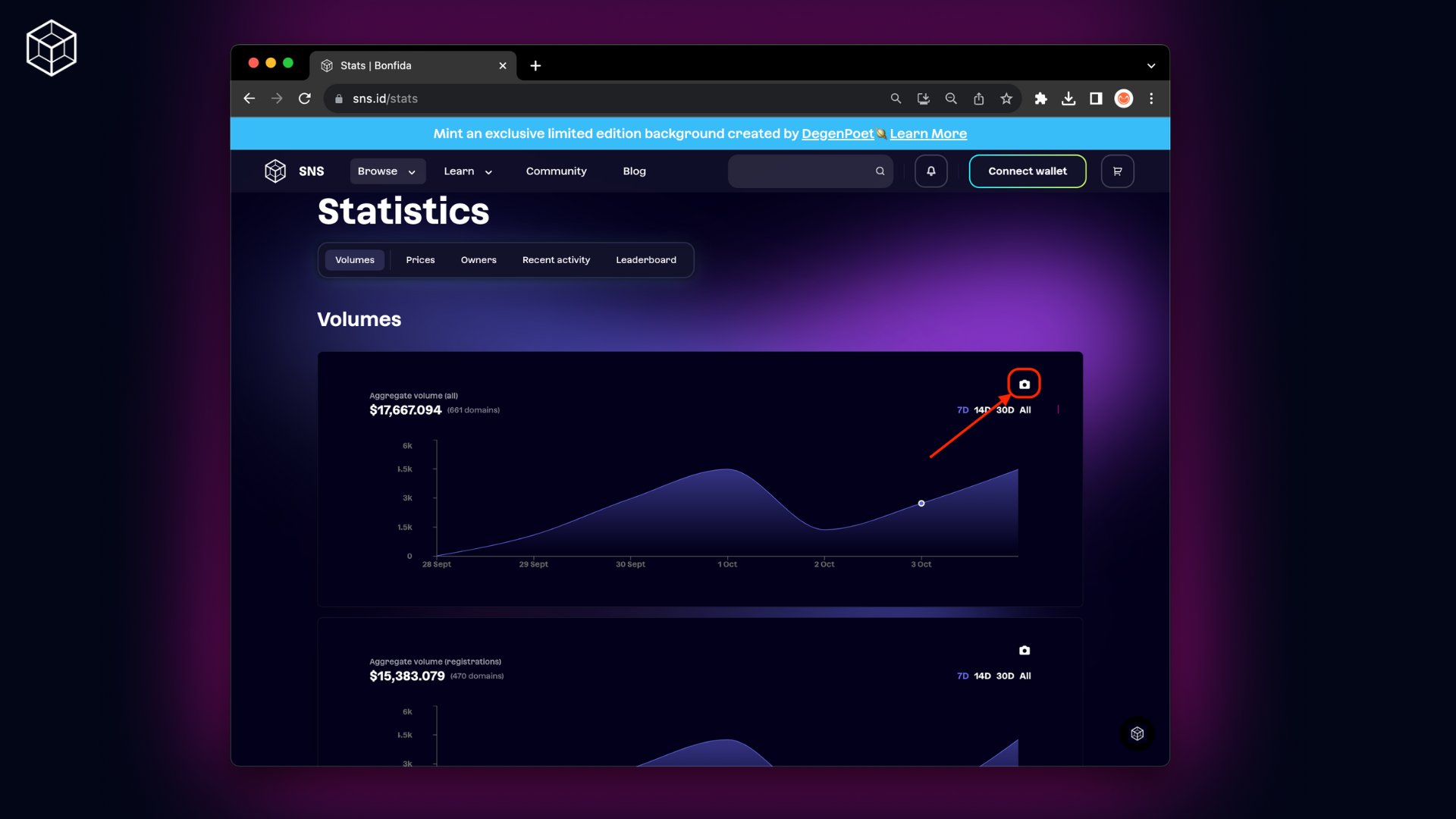Expand the tab search chevron

[1151, 66]
